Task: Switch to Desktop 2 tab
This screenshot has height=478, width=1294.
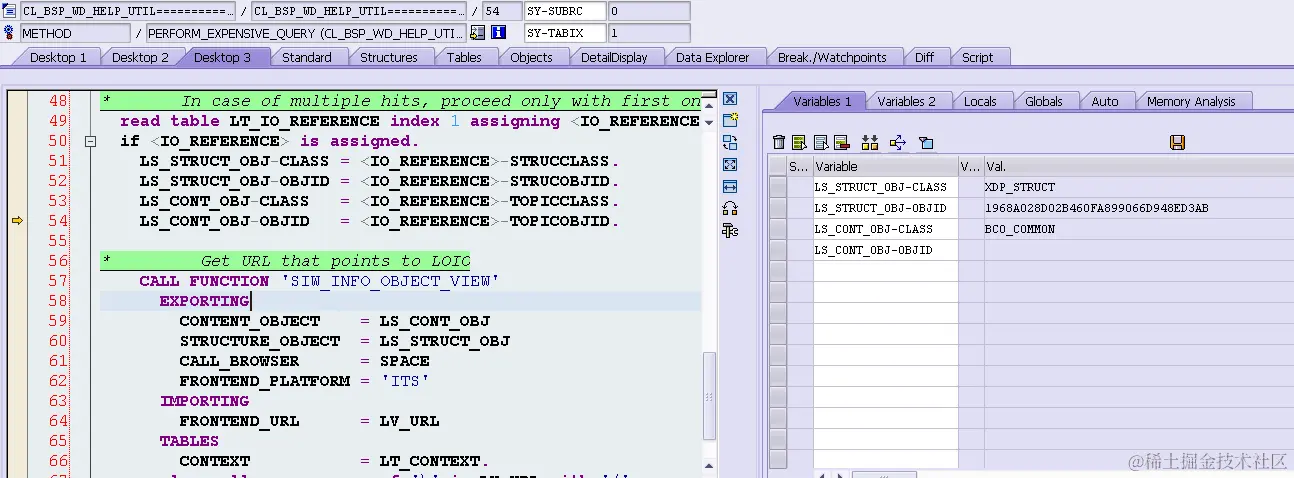Action: coord(140,57)
